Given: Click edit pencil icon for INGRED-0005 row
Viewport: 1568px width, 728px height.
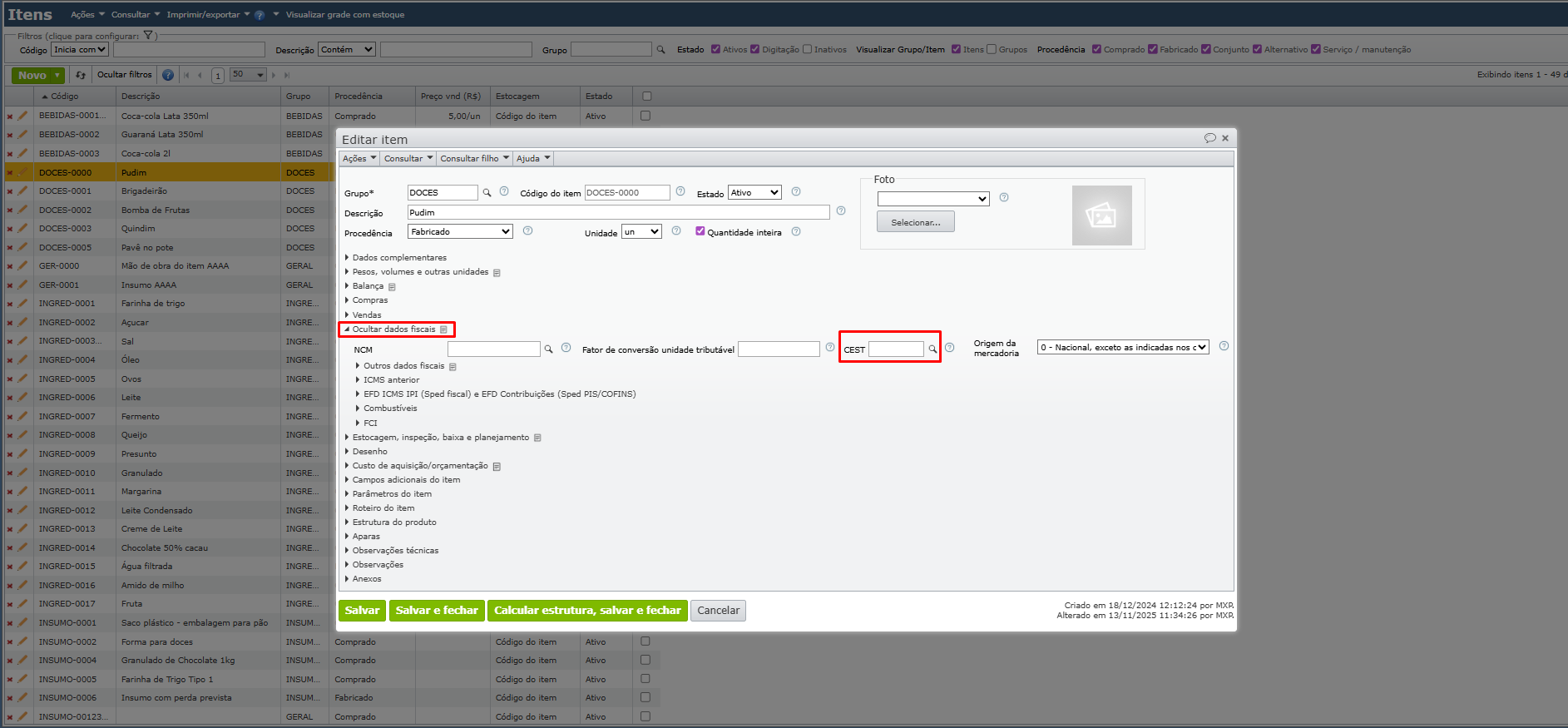Looking at the screenshot, I should coord(22,379).
